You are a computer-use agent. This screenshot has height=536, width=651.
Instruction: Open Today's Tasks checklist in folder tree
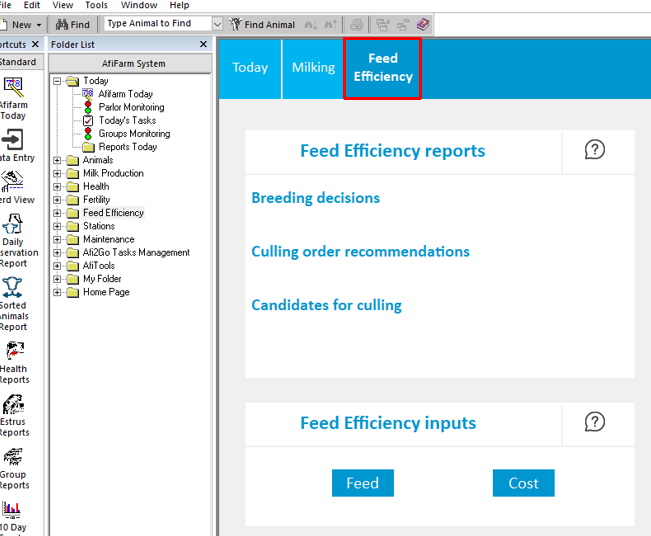pyautogui.click(x=127, y=120)
